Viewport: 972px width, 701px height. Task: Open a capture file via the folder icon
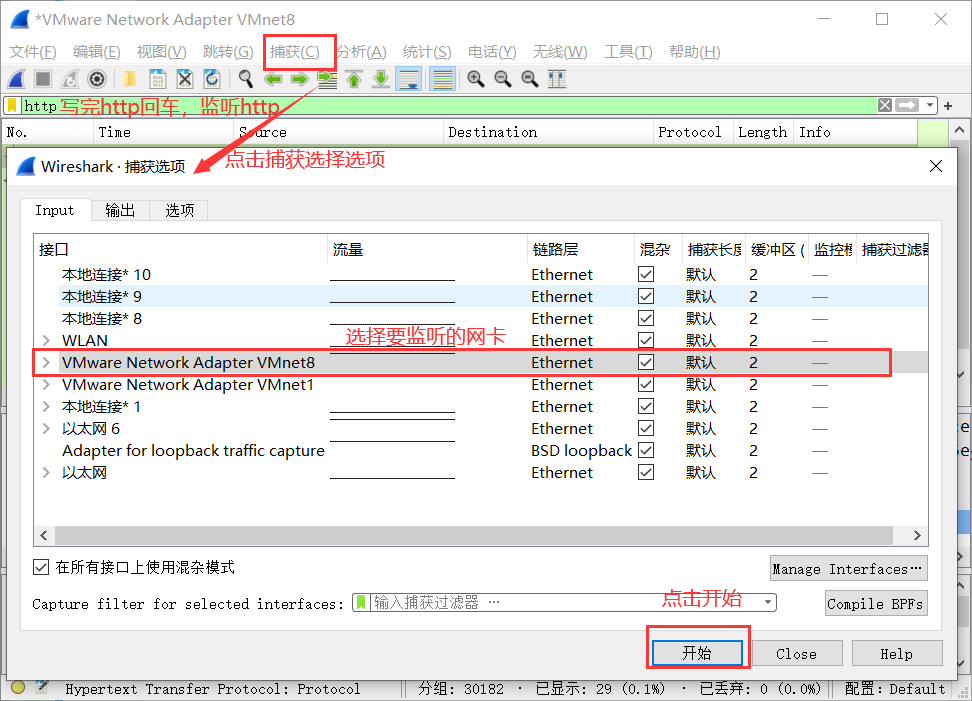130,79
